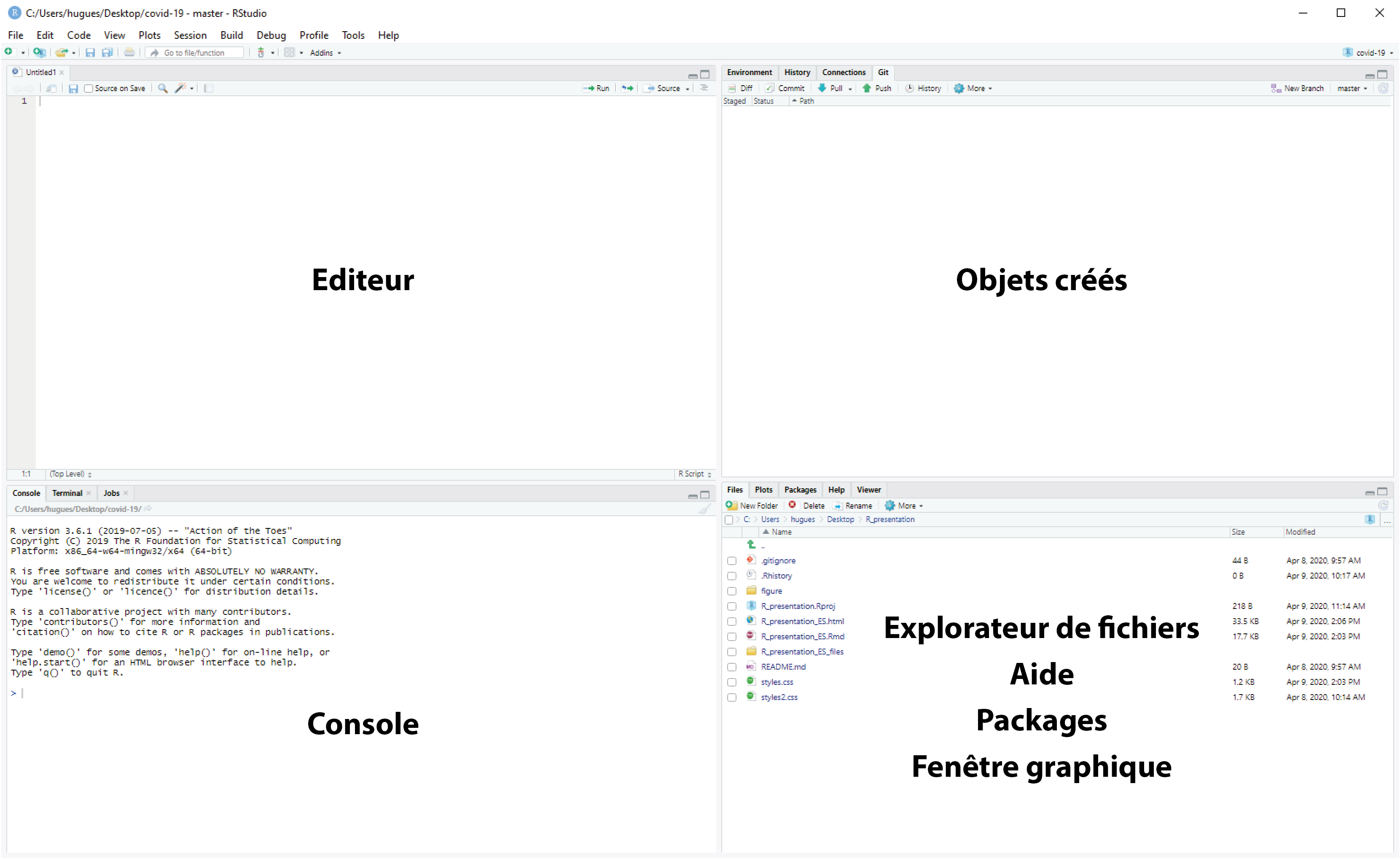Image resolution: width=1400 pixels, height=859 pixels.
Task: Enable the Source on Save checkbox
Action: (x=89, y=88)
